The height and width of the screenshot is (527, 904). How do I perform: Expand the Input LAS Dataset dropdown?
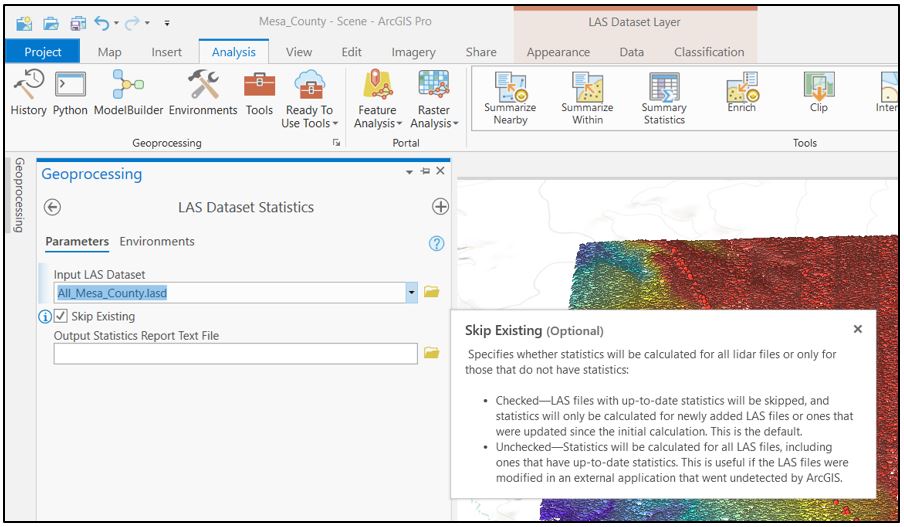(412, 293)
